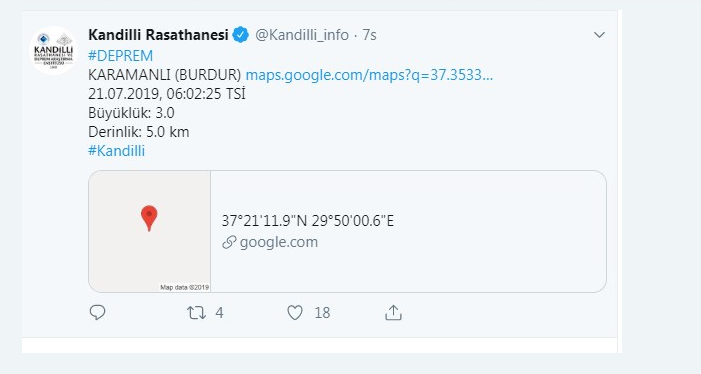Open the share tweet upload icon

(x=393, y=313)
